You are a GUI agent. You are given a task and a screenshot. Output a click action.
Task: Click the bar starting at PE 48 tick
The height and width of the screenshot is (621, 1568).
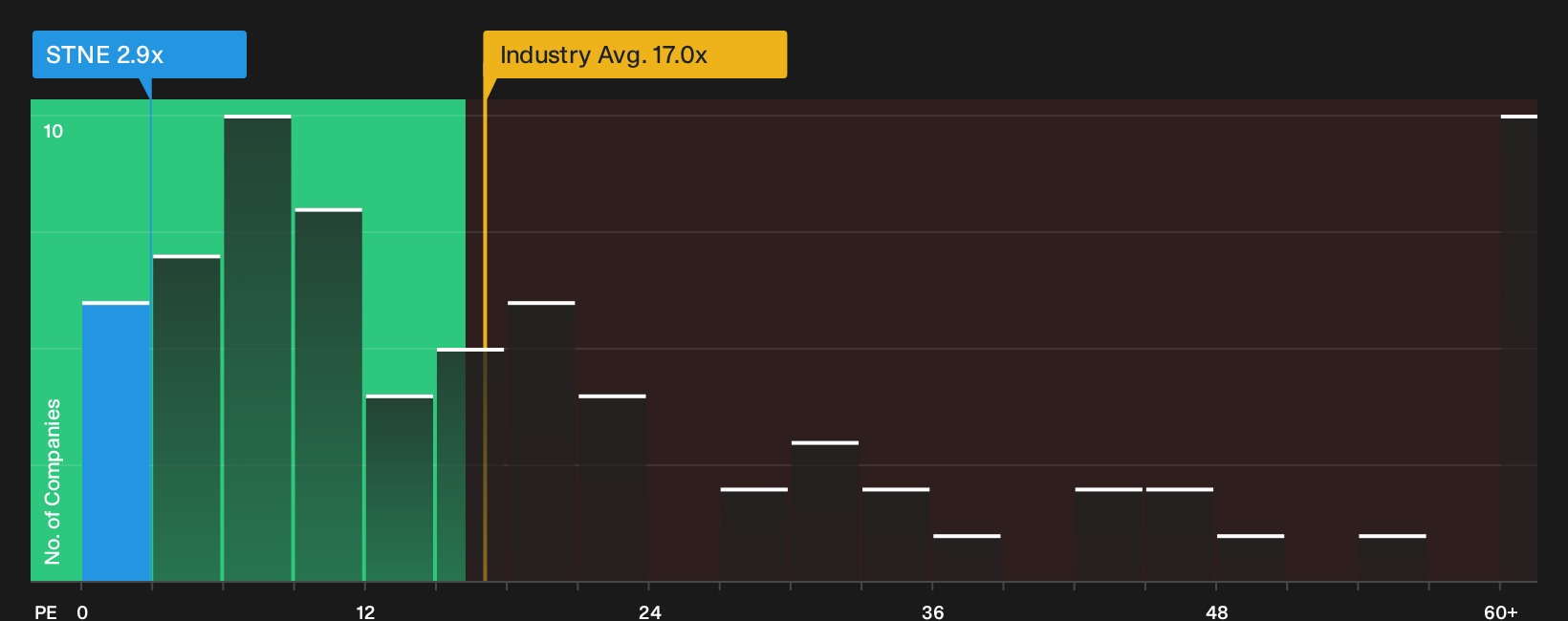(x=1251, y=558)
